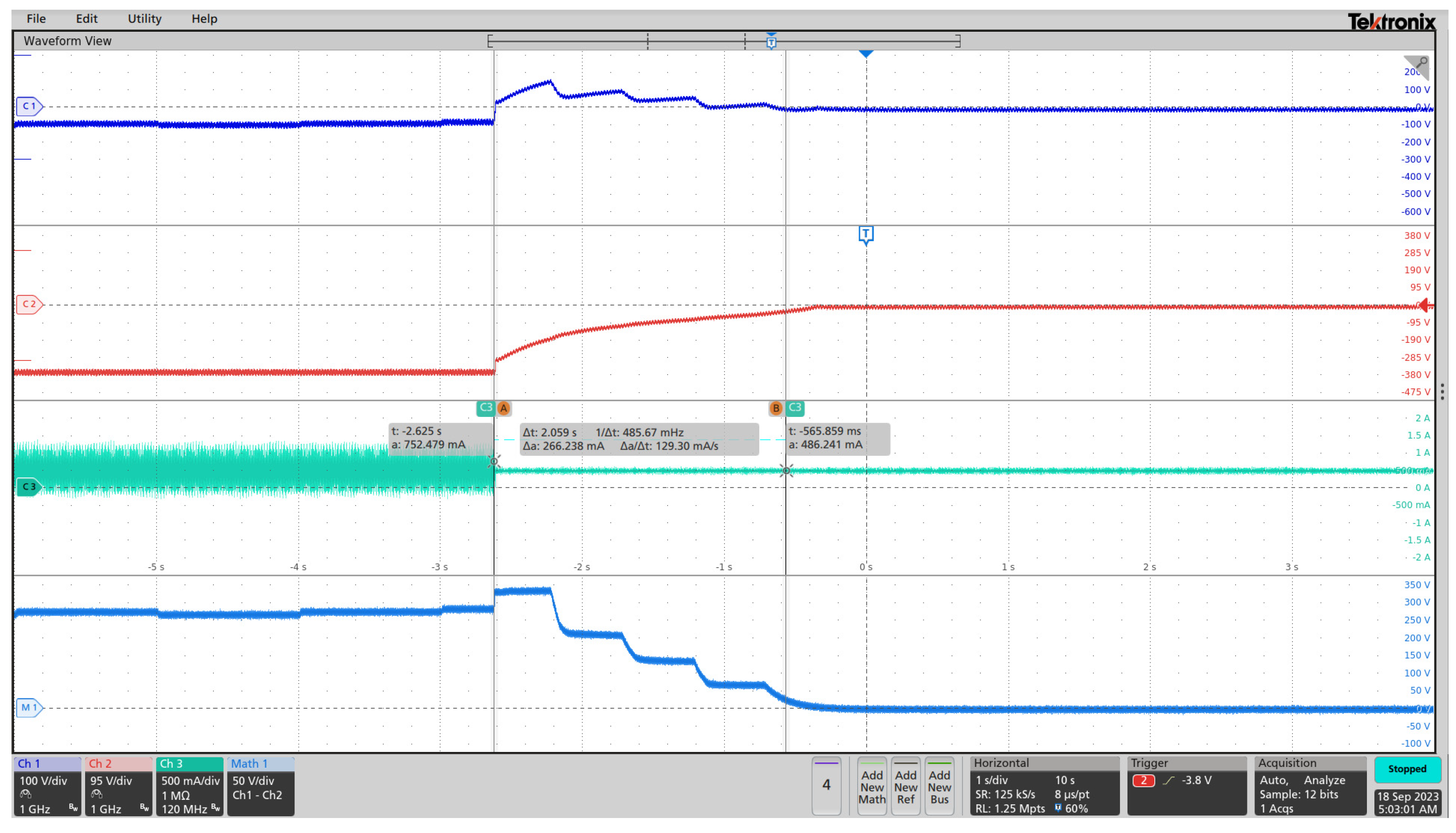Select the C3 channel handle

click(29, 487)
